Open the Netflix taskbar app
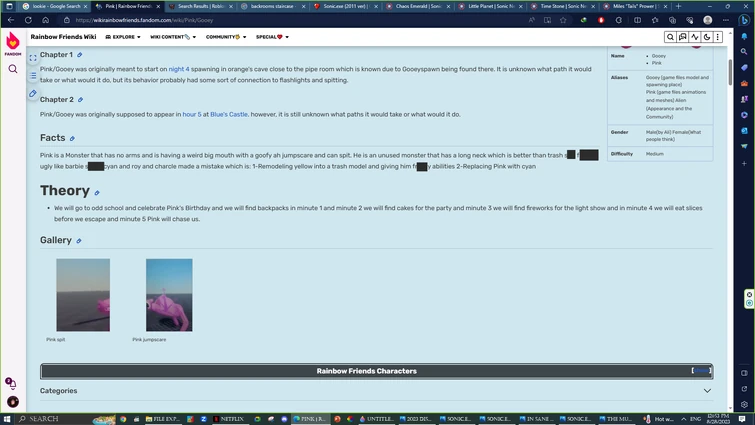755x425 pixels. click(228, 419)
